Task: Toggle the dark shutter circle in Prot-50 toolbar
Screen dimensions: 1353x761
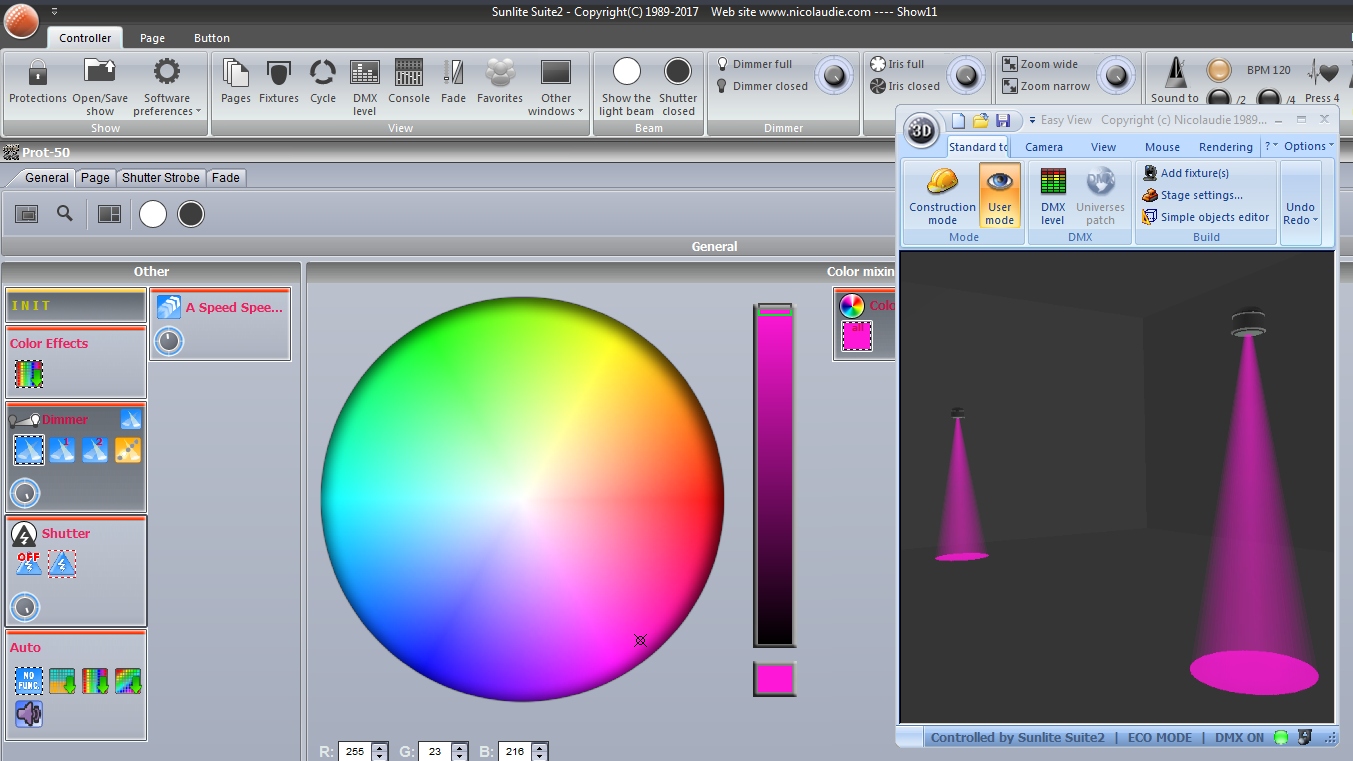Action: coord(191,214)
